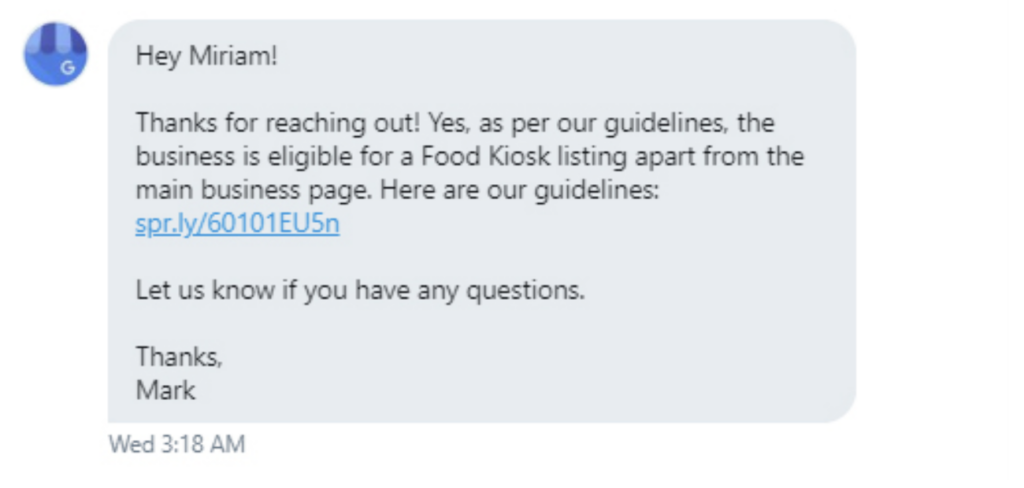This screenshot has width=1024, height=488.
Task: Click the "Mark" signature
Action: 166,390
